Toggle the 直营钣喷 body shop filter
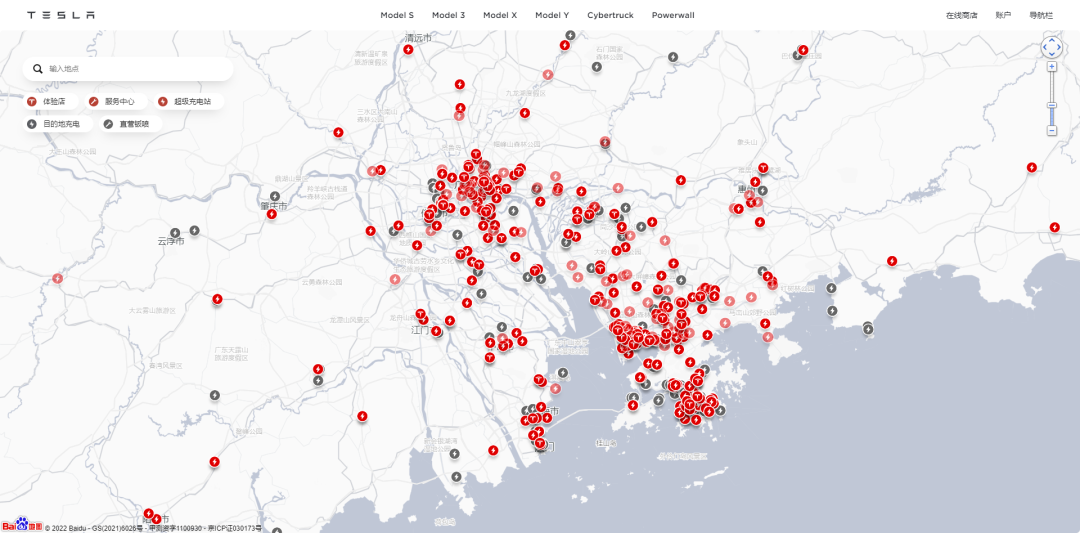This screenshot has width=1080, height=533. (x=130, y=124)
